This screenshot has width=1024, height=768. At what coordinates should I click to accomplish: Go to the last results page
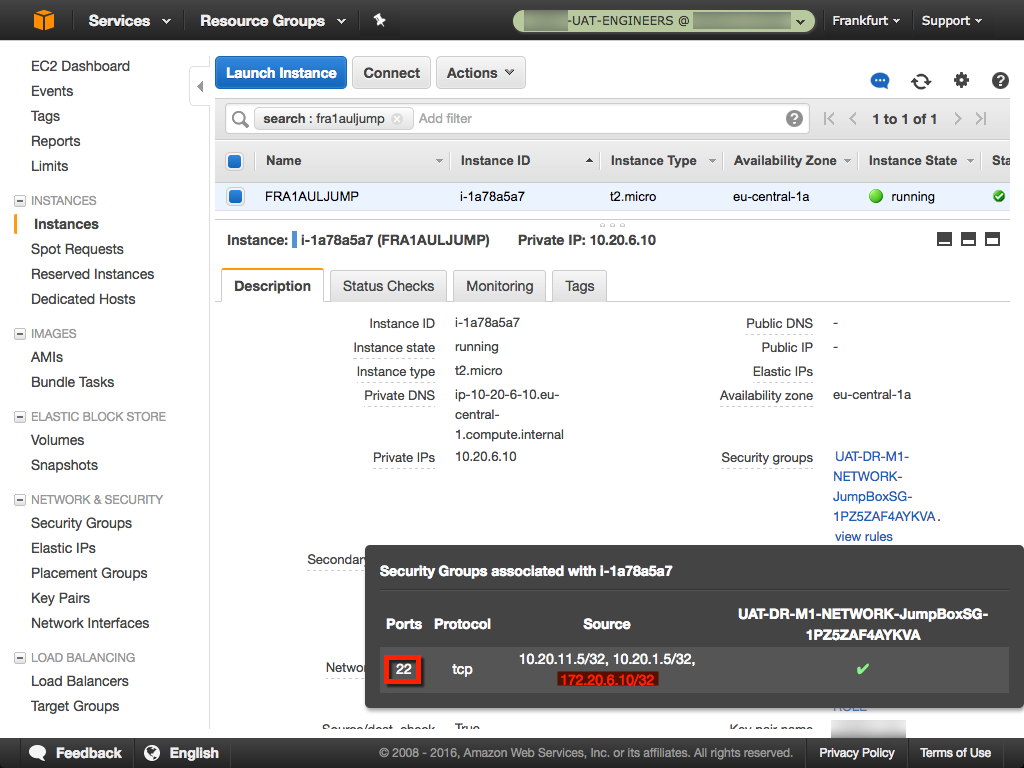pos(981,119)
